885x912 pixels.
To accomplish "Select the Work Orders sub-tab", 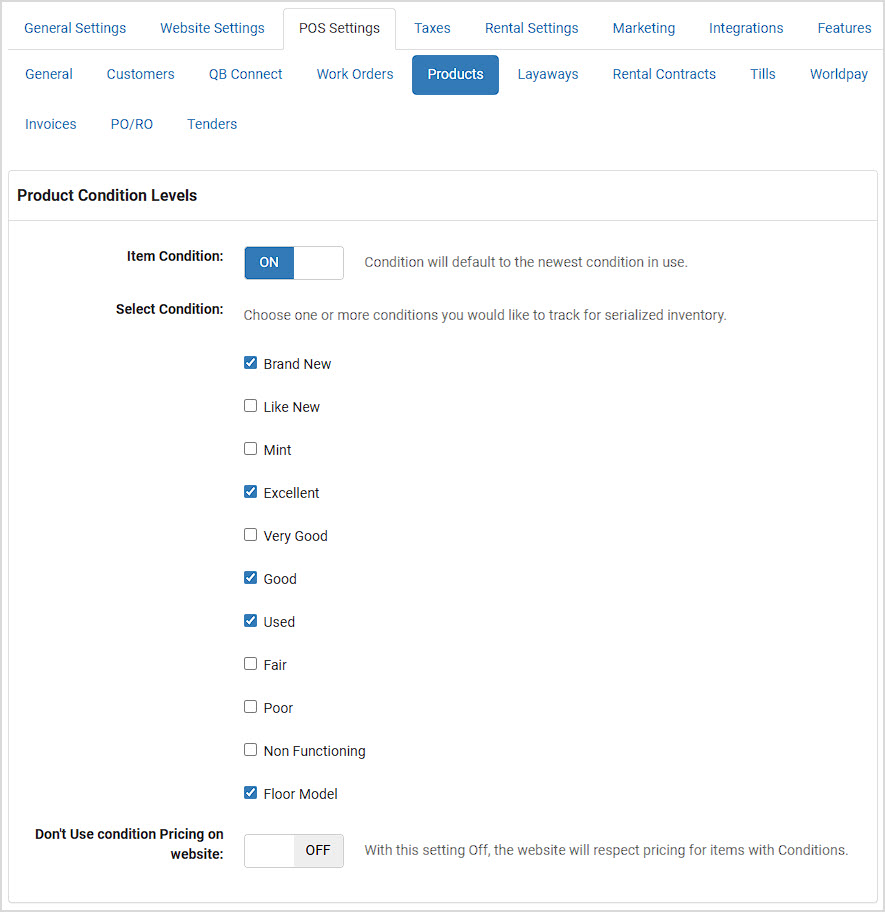I will pos(355,74).
